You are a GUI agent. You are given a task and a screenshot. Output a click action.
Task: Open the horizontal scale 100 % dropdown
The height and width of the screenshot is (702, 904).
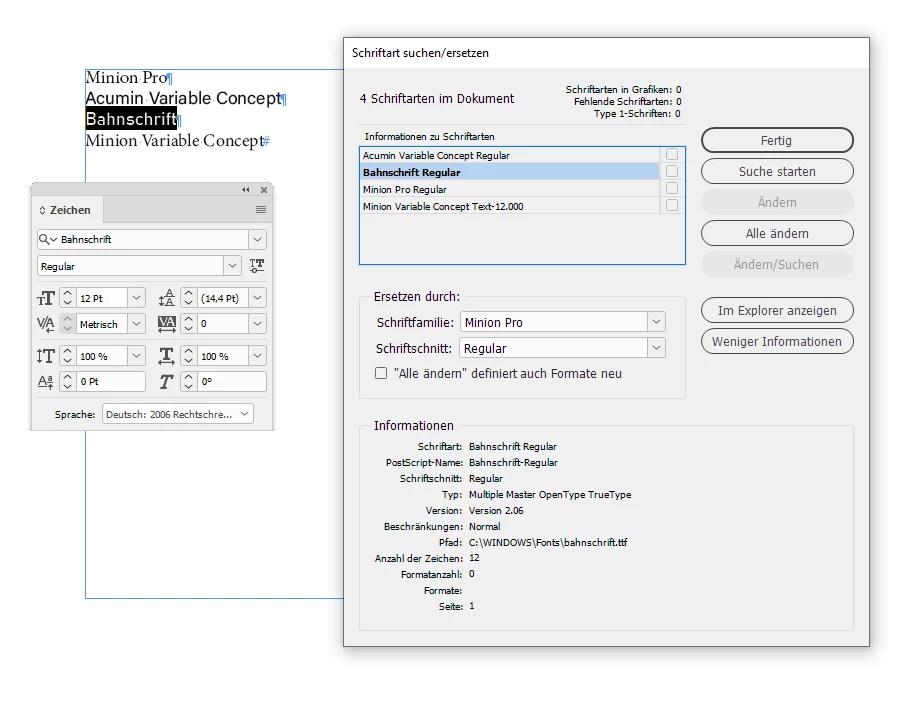pyautogui.click(x=257, y=356)
